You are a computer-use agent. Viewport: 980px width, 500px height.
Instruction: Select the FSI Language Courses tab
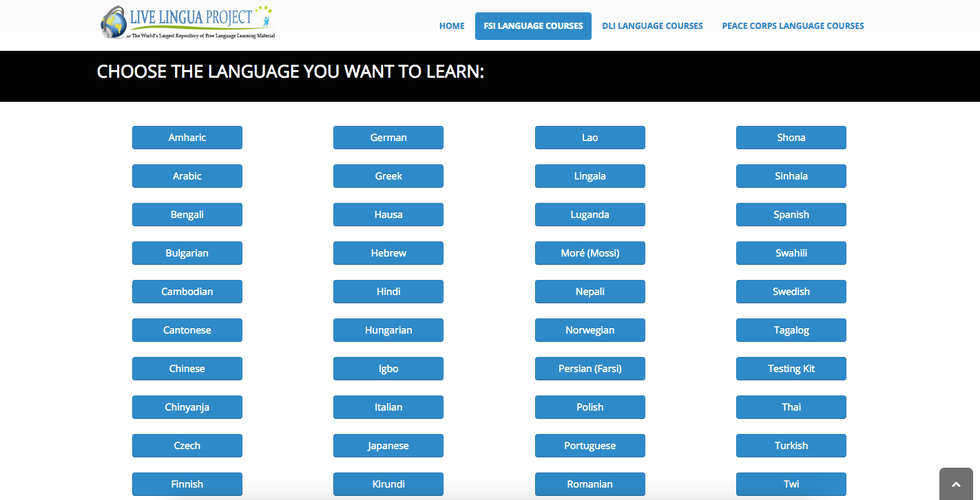tap(533, 26)
